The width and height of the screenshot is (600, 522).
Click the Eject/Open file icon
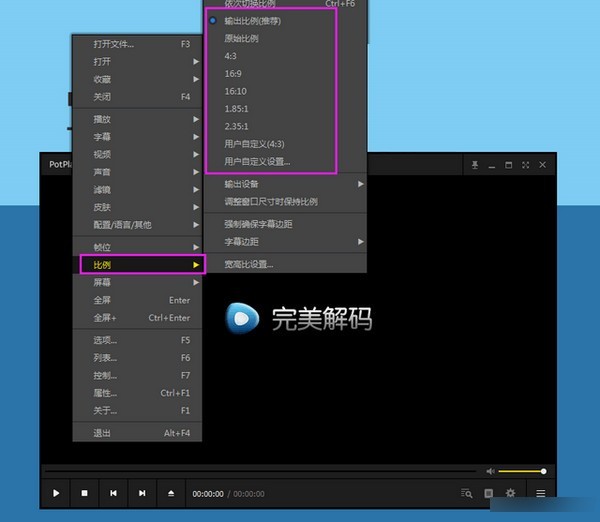(x=171, y=493)
